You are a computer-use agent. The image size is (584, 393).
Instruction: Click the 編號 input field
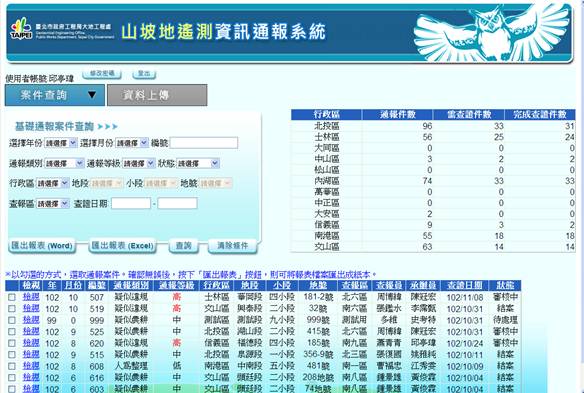[x=204, y=143]
